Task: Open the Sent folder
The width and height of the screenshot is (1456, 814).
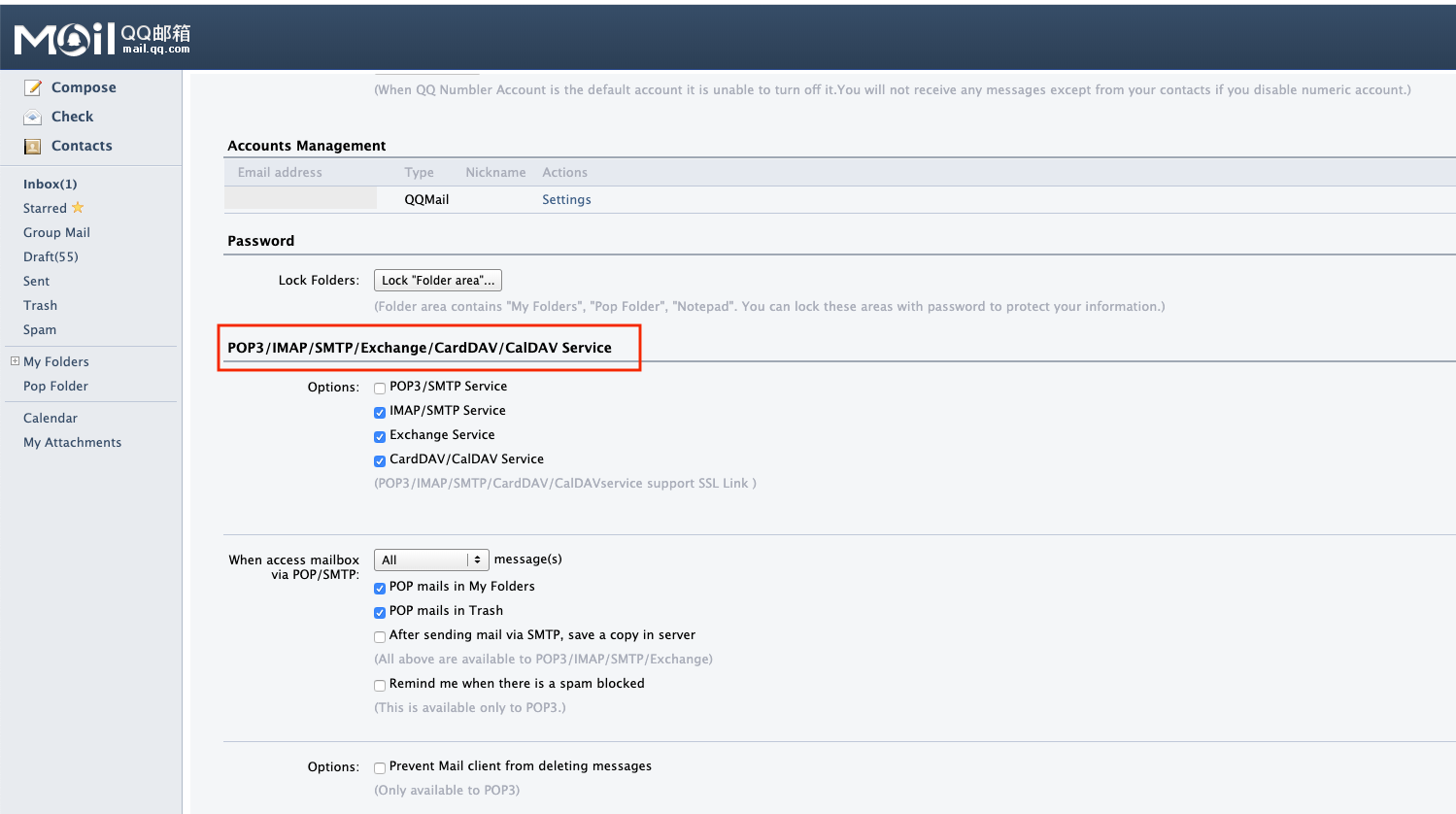Action: point(36,281)
